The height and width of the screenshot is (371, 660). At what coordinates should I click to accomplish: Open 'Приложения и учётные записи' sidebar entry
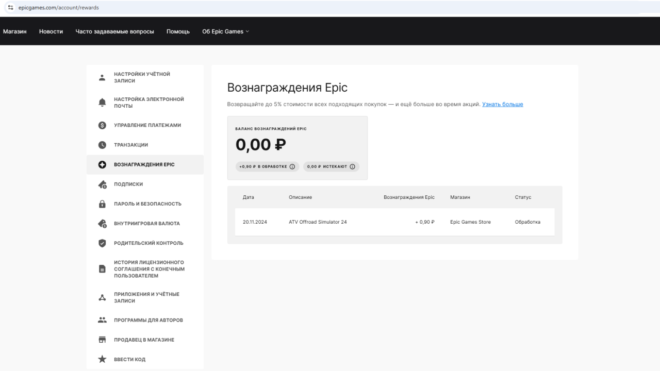(x=145, y=297)
